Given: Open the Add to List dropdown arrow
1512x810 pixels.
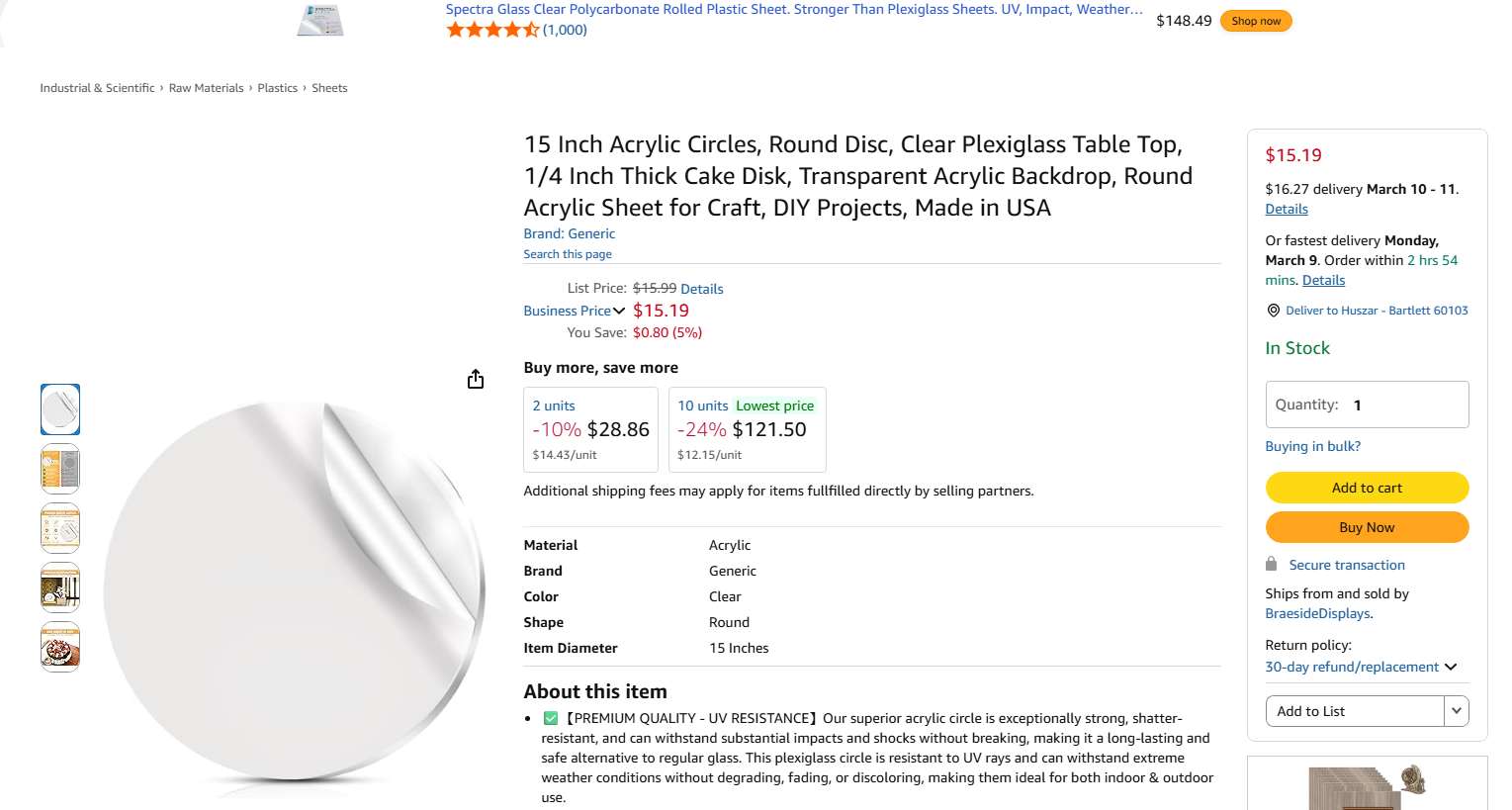Looking at the screenshot, I should coord(1456,711).
